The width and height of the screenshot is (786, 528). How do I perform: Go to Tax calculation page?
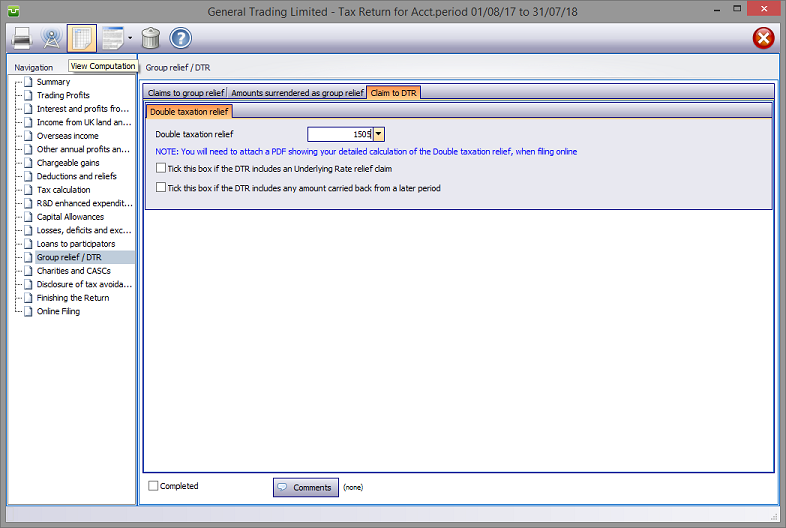point(63,190)
